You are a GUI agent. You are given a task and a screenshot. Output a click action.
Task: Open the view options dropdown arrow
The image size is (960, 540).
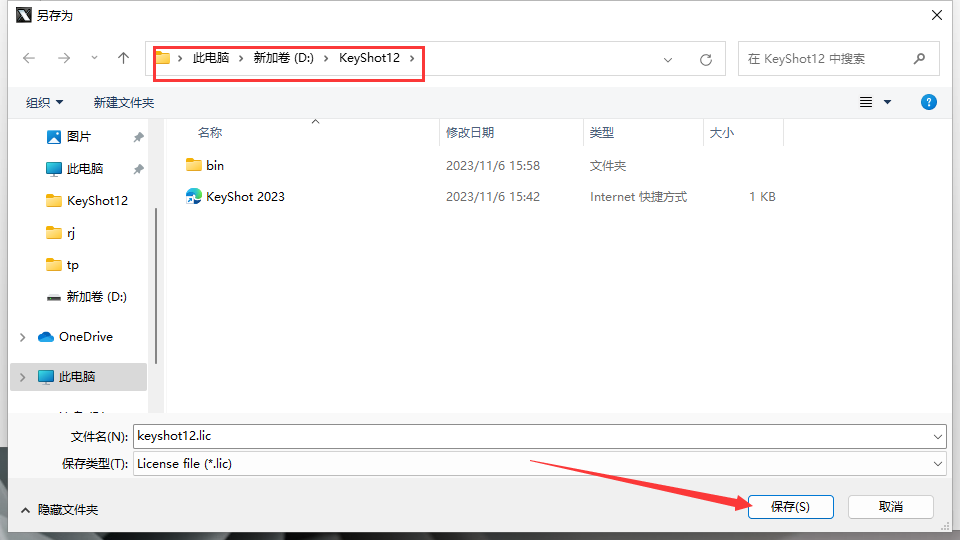click(x=887, y=102)
